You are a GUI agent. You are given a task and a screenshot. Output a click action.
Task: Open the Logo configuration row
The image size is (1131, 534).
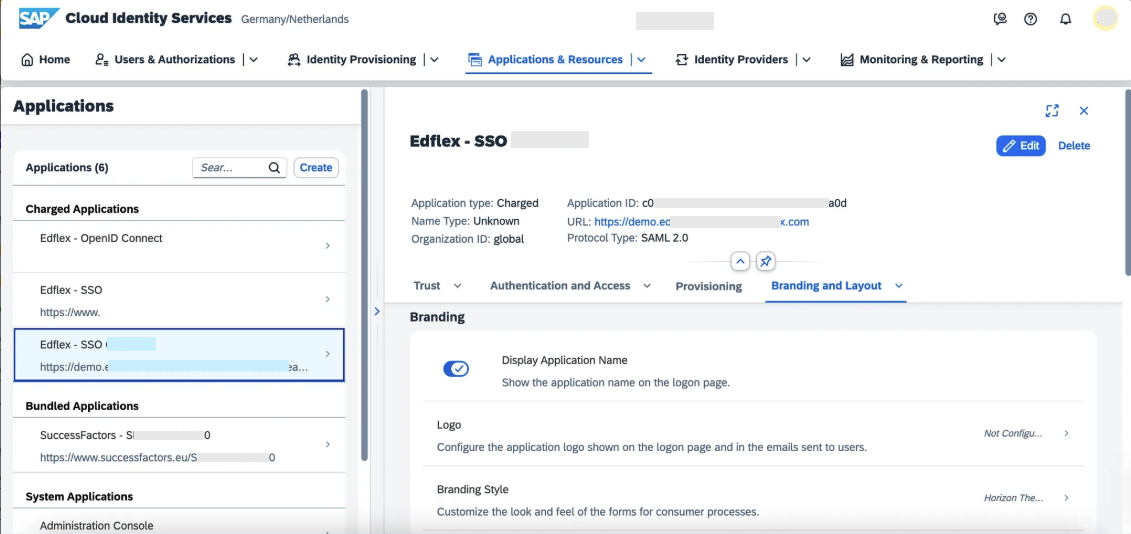click(753, 434)
